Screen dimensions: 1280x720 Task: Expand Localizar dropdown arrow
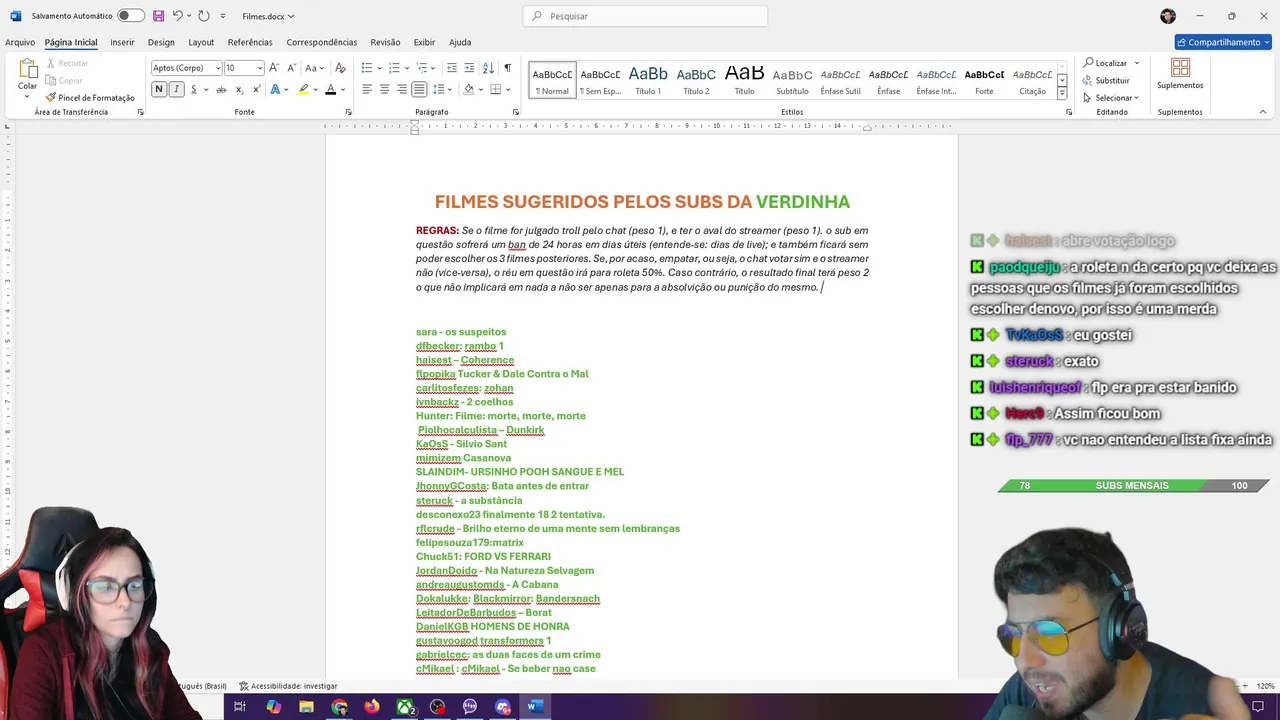coord(1137,63)
